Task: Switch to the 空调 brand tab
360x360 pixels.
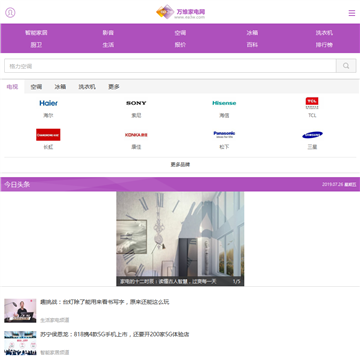Action: click(x=36, y=87)
